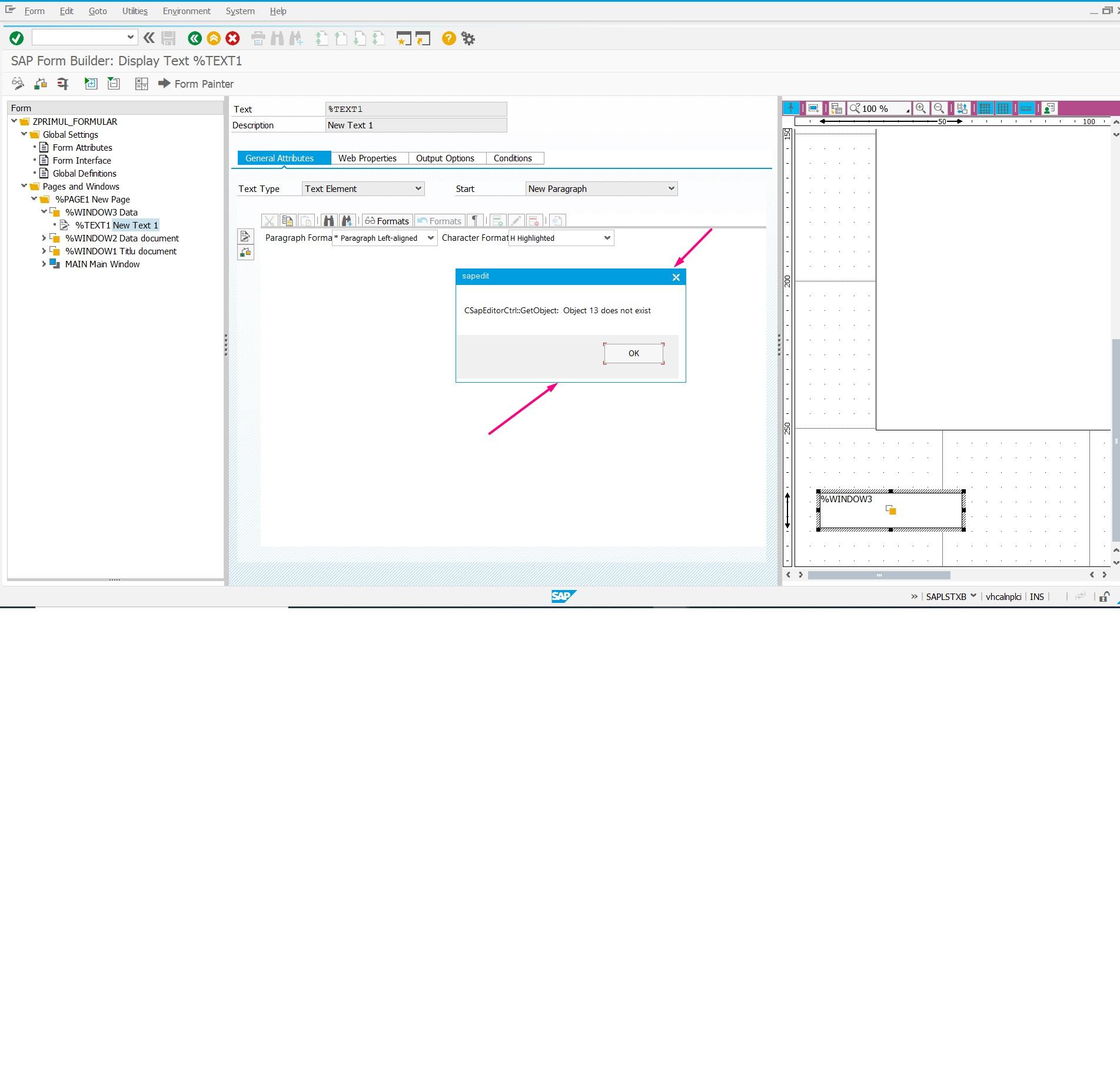1120x1071 pixels.
Task: Click the green Enter checkmark icon
Action: [x=16, y=38]
